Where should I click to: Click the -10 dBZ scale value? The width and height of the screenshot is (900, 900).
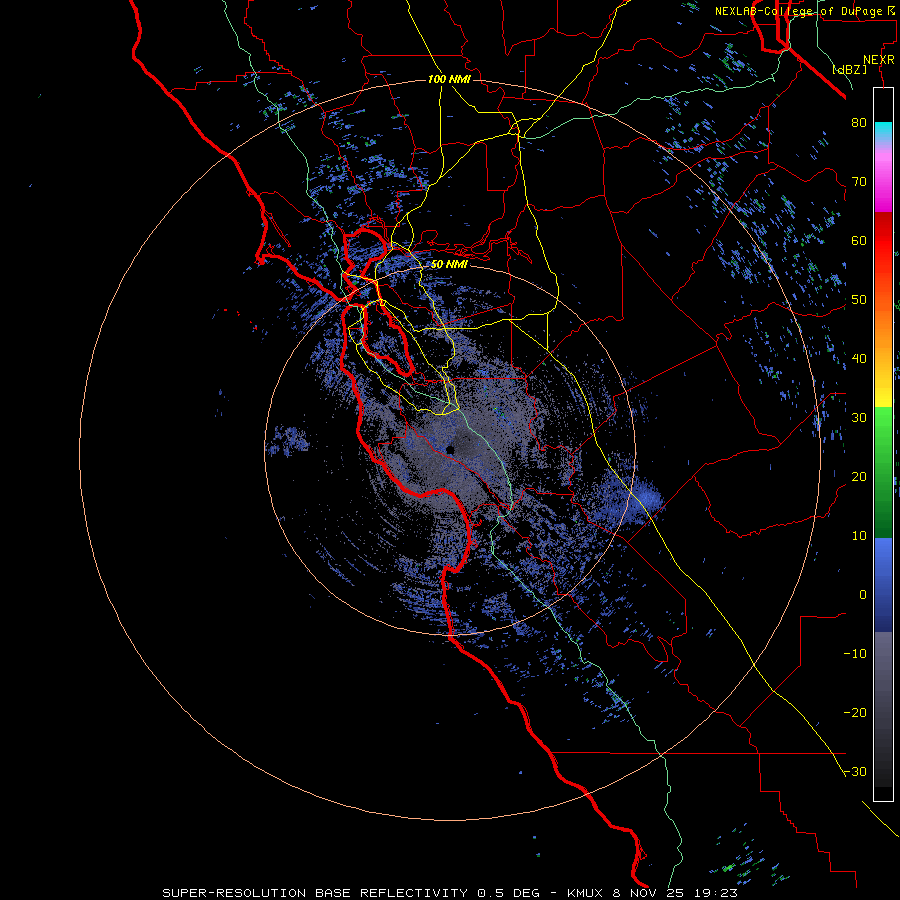[x=855, y=654]
